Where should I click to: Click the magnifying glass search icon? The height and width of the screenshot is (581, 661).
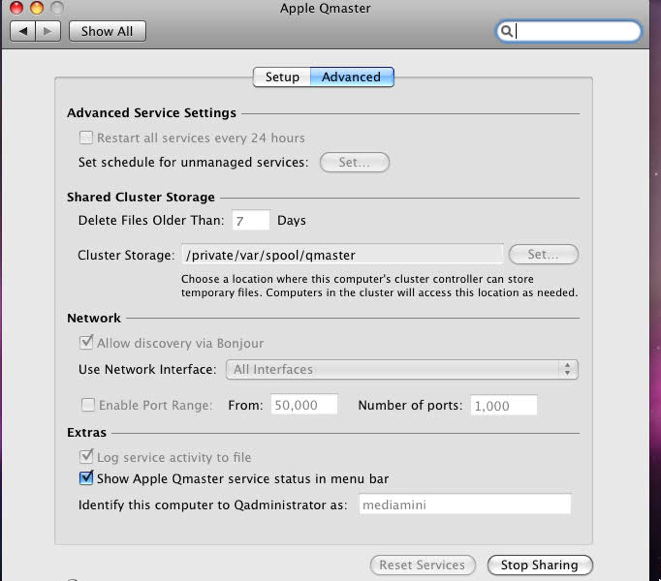[x=506, y=31]
